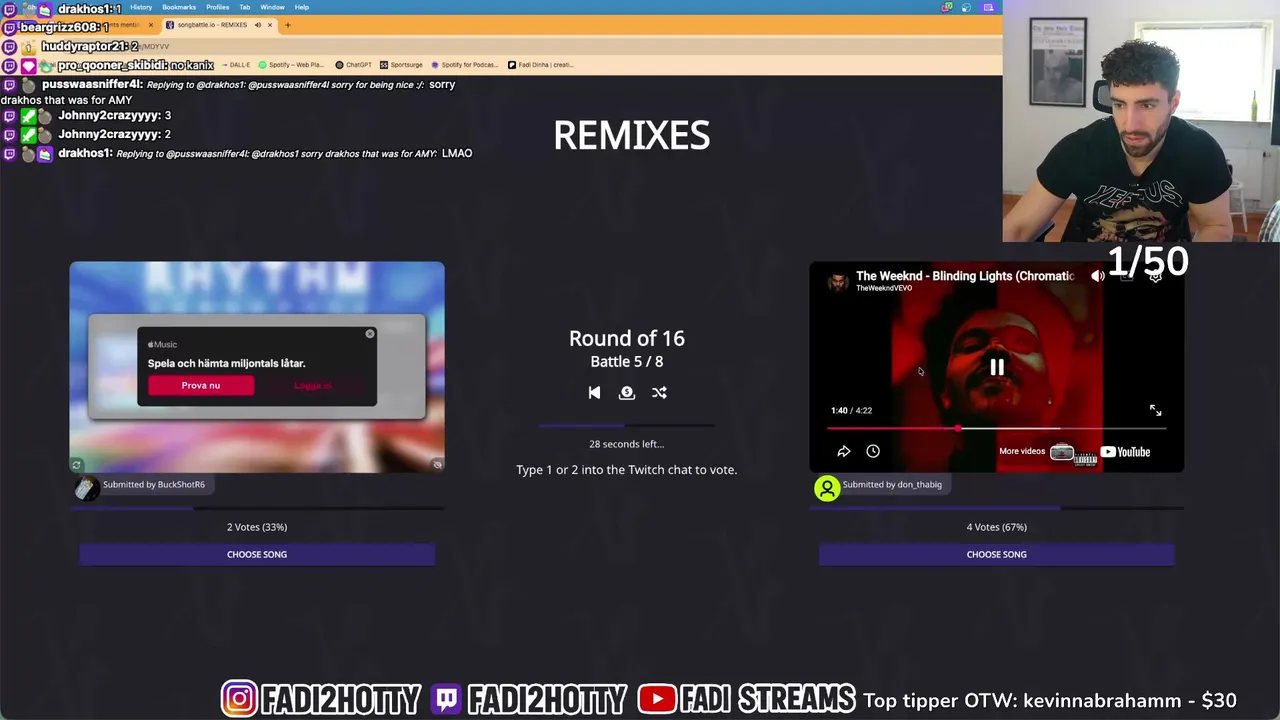Open the Fadi Dinha bookmark
This screenshot has height=720, width=1280.
pyautogui.click(x=541, y=65)
